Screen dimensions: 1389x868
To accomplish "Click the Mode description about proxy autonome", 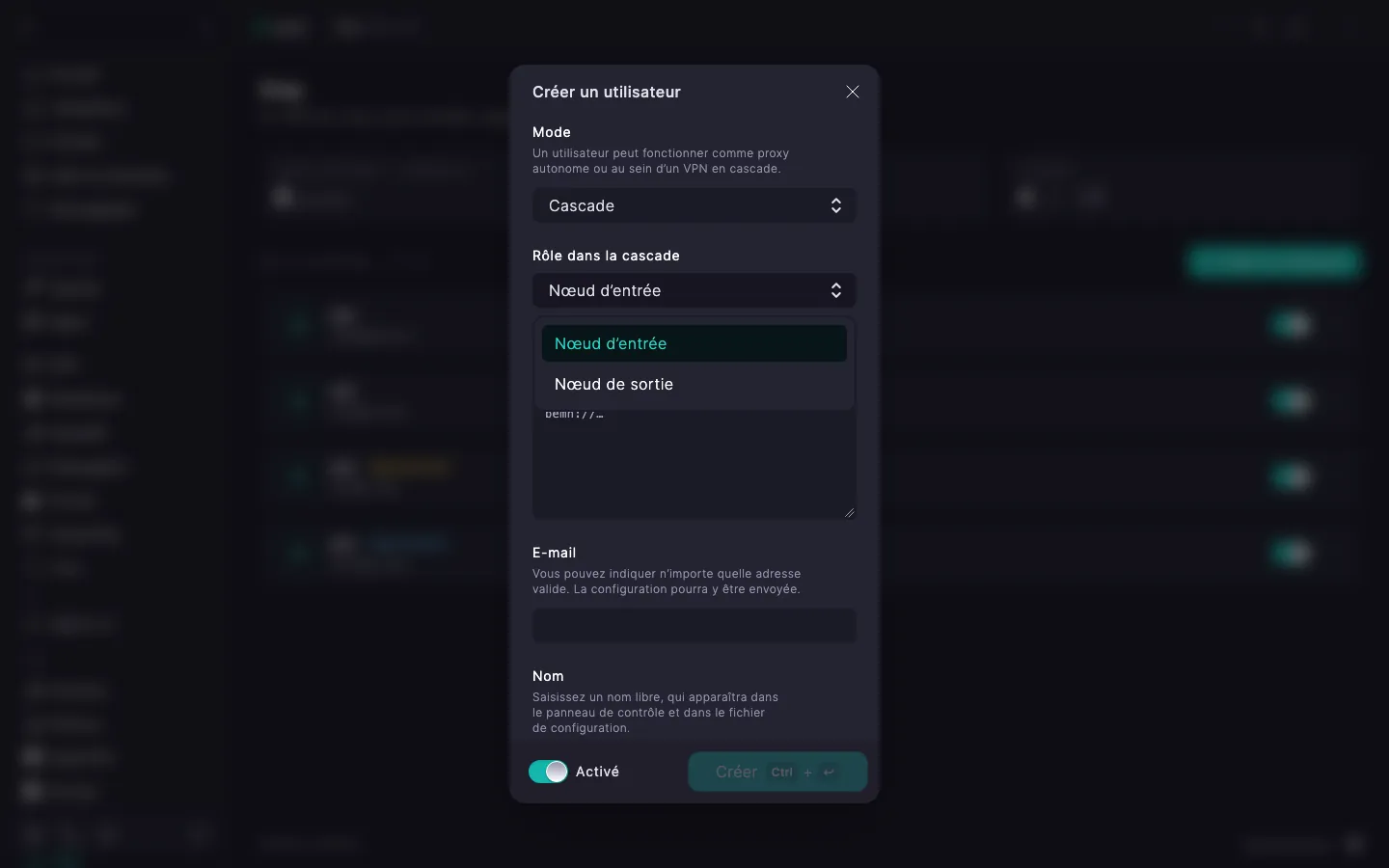I will click(x=661, y=161).
